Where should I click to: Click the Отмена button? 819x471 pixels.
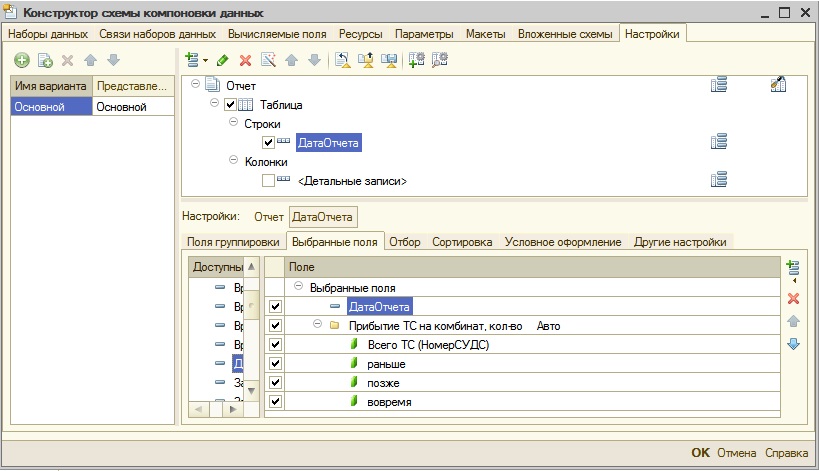(x=736, y=453)
